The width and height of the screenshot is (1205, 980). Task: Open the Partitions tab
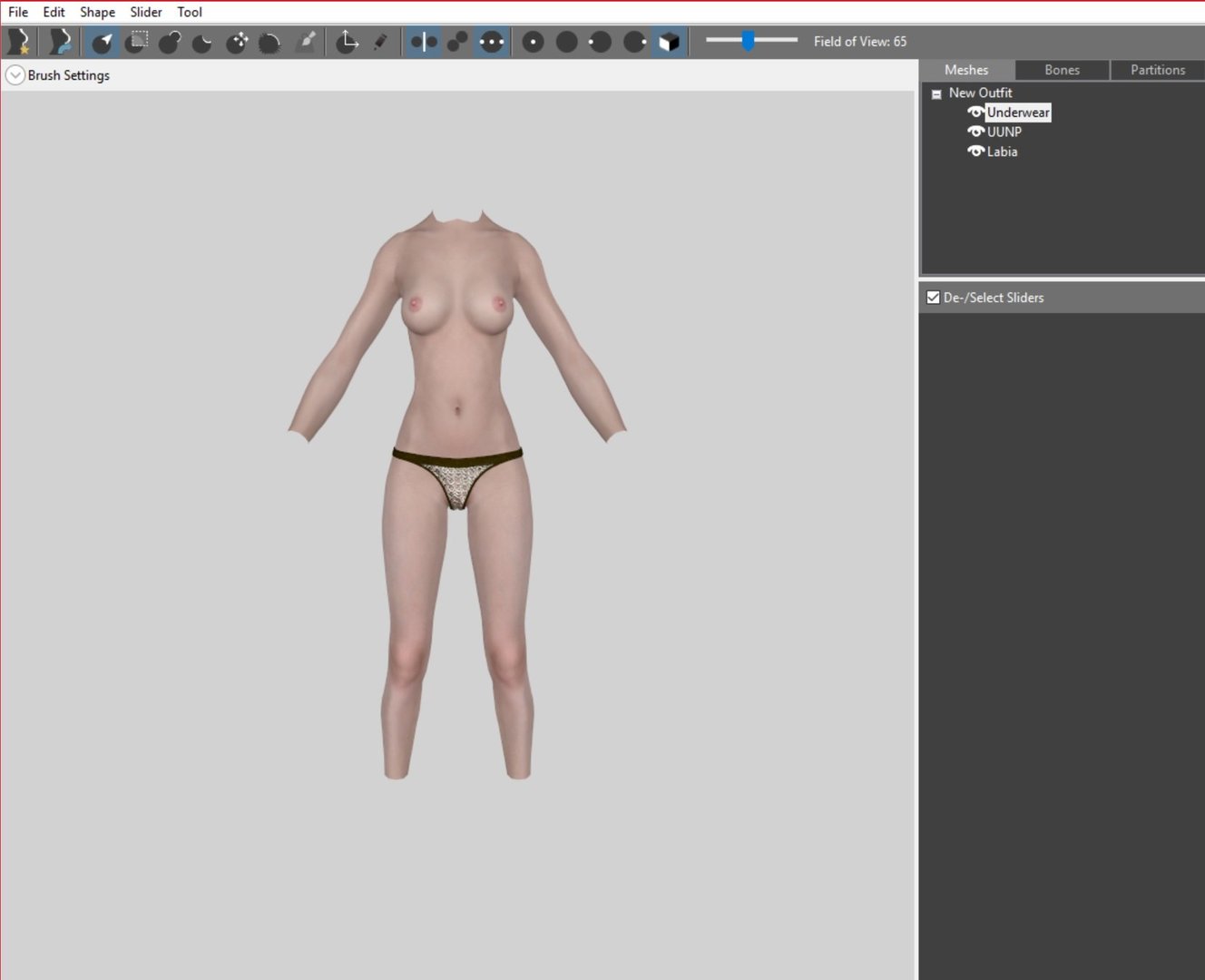tap(1158, 70)
